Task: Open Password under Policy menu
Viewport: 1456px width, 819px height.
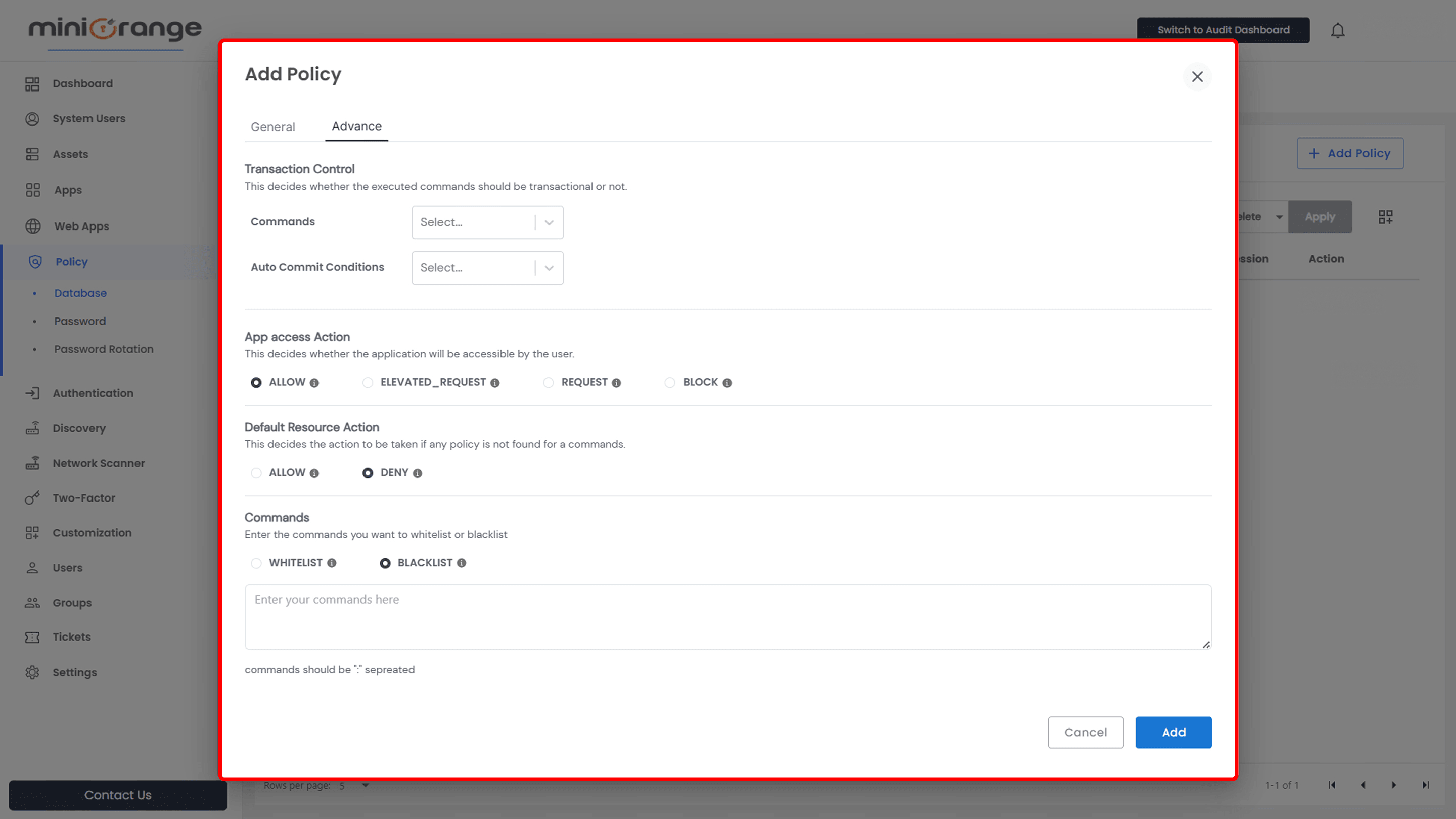Action: (x=80, y=321)
